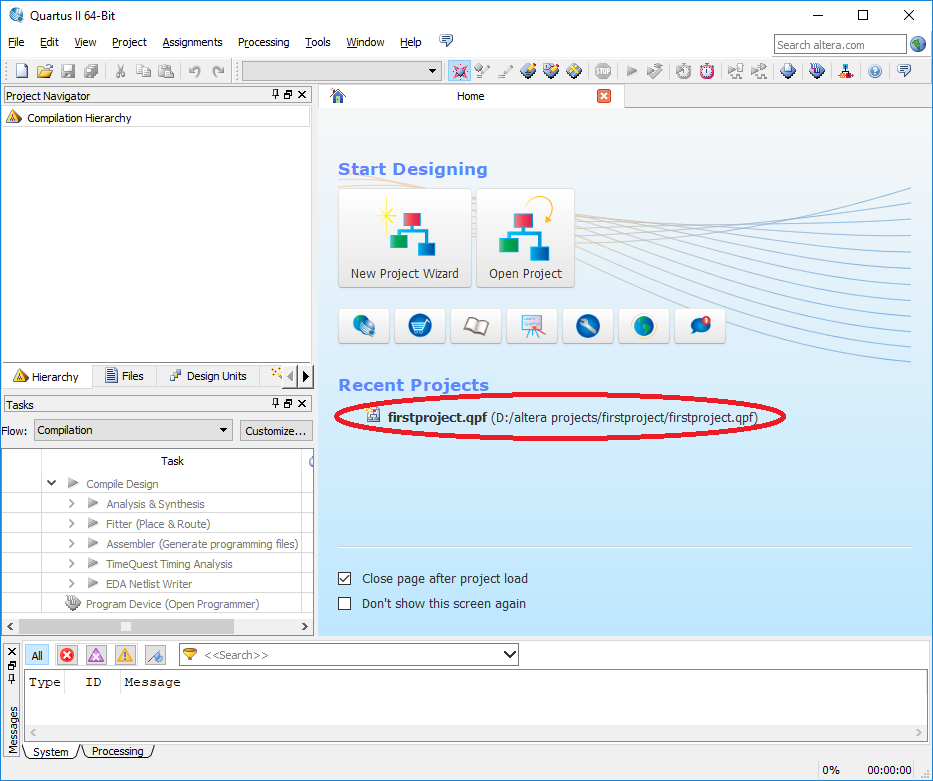
Task: Click the Undo arrow toolbar icon
Action: pos(195,71)
